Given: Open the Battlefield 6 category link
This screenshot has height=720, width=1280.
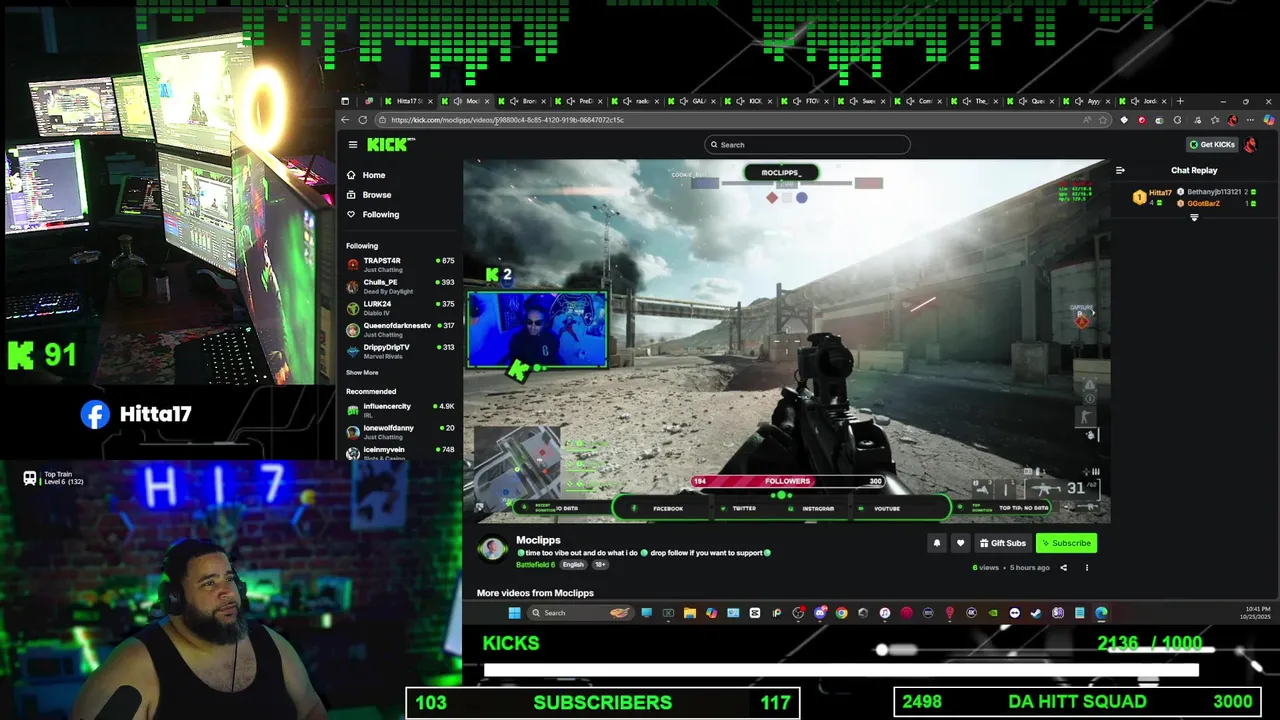Looking at the screenshot, I should [x=535, y=565].
